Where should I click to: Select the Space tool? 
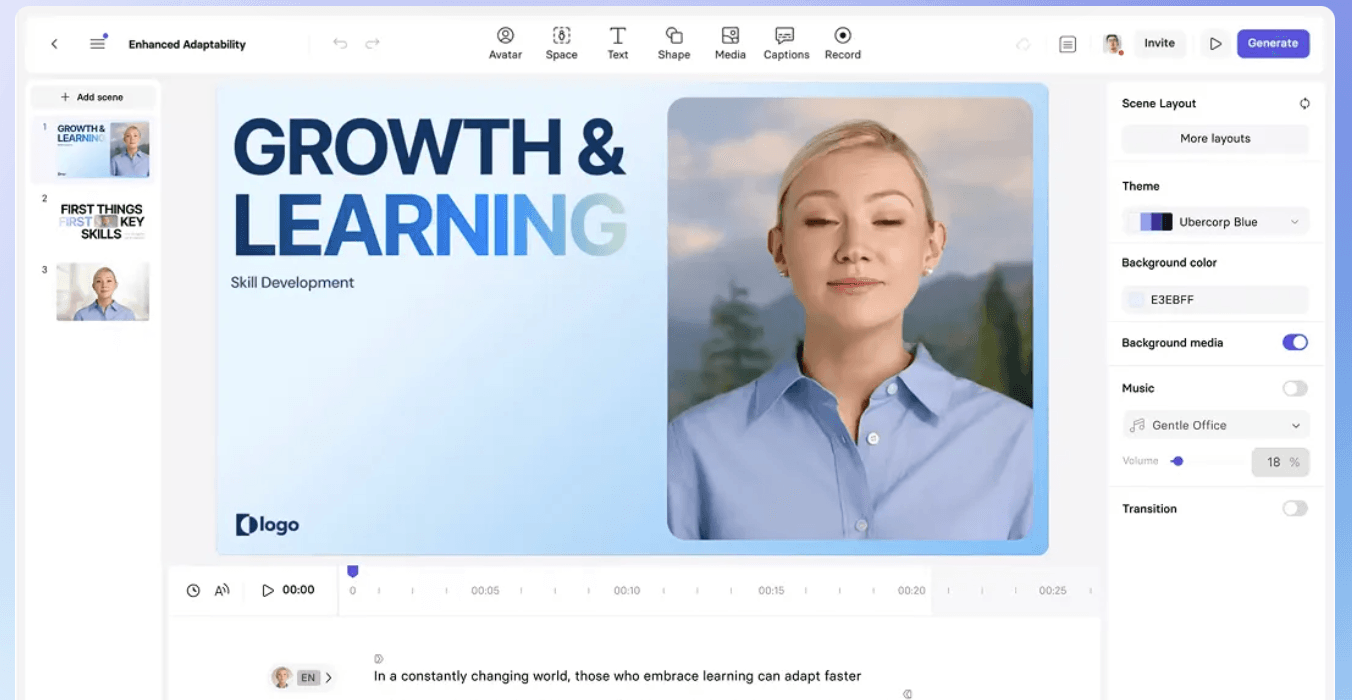561,43
